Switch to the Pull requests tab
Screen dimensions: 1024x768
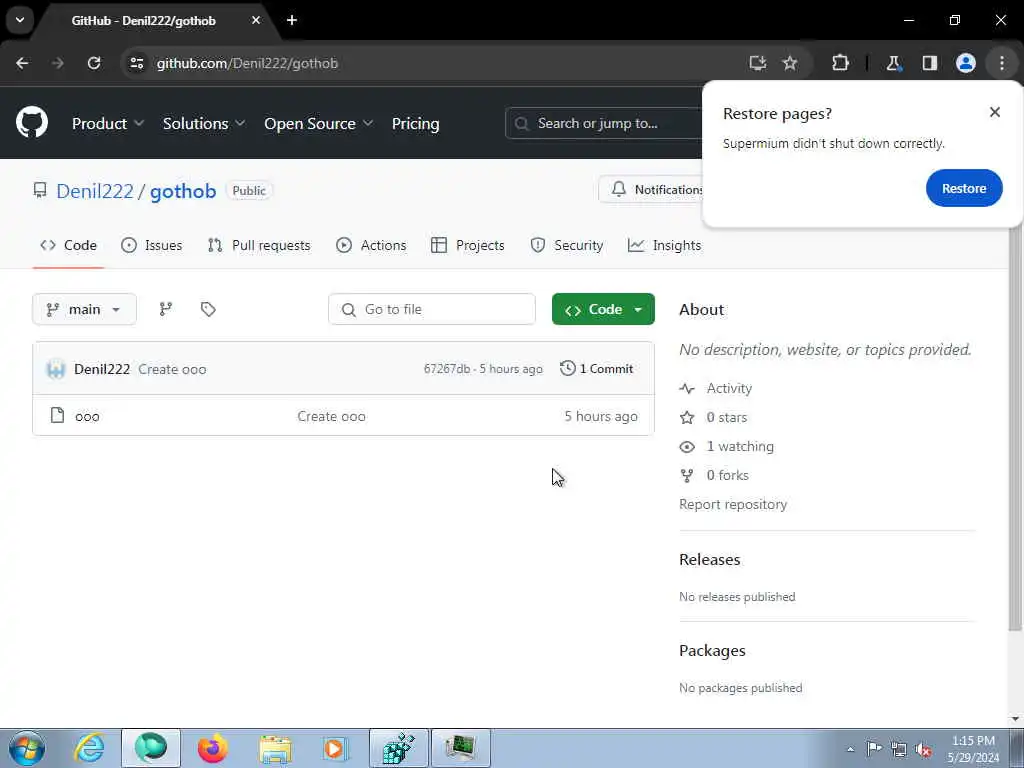pyautogui.click(x=259, y=246)
